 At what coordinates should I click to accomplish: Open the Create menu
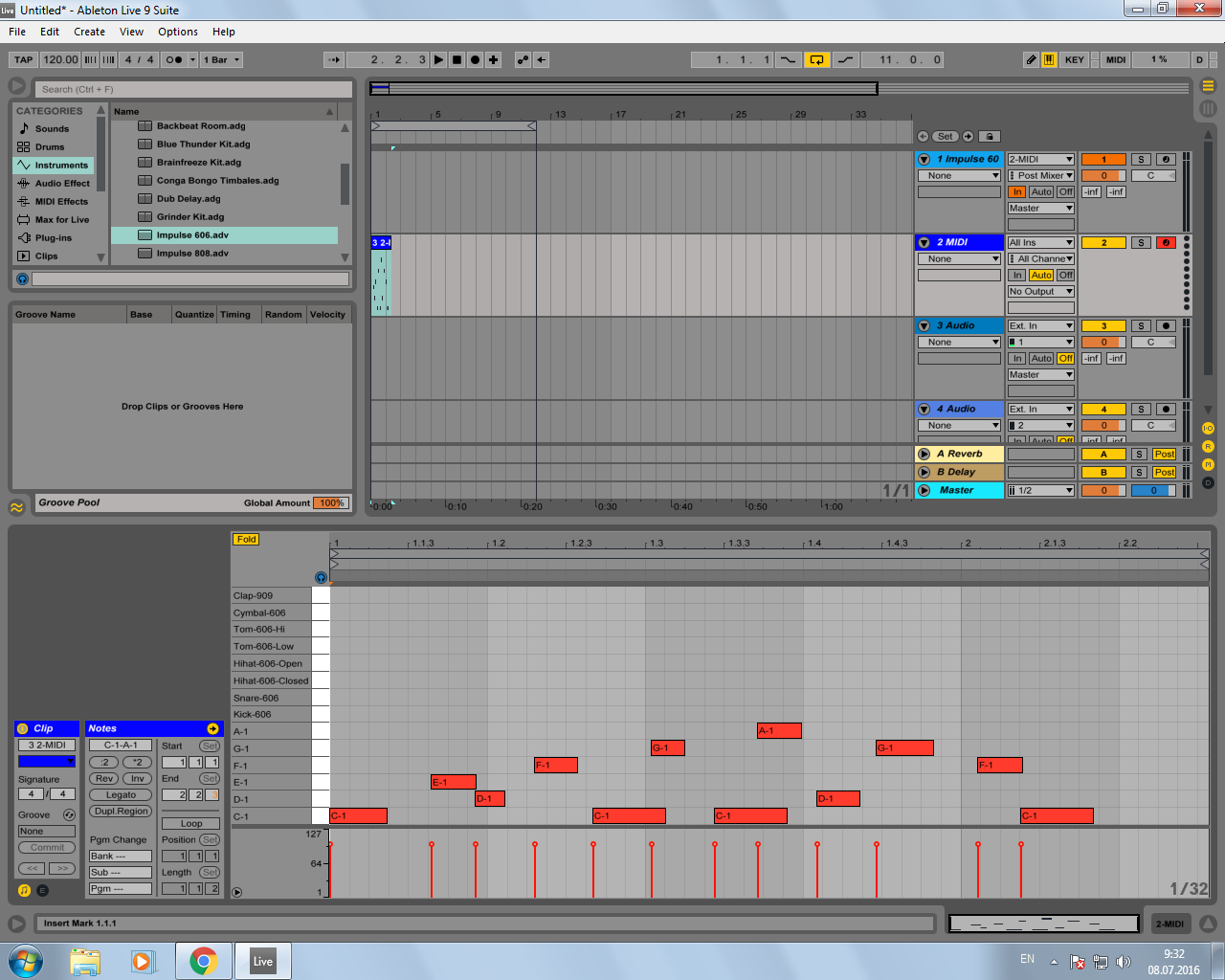point(90,32)
